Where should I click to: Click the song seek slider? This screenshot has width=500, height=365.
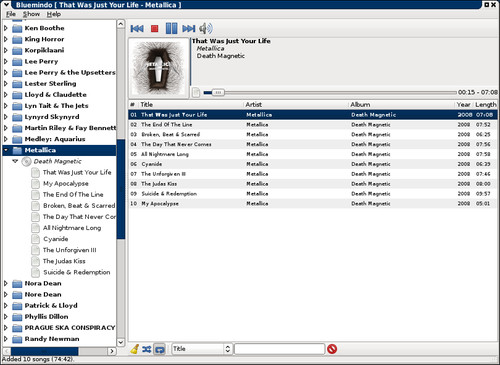[330, 92]
